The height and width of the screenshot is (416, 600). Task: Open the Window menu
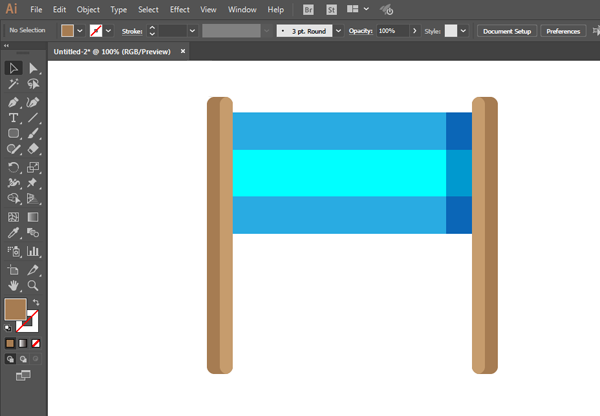pyautogui.click(x=241, y=9)
